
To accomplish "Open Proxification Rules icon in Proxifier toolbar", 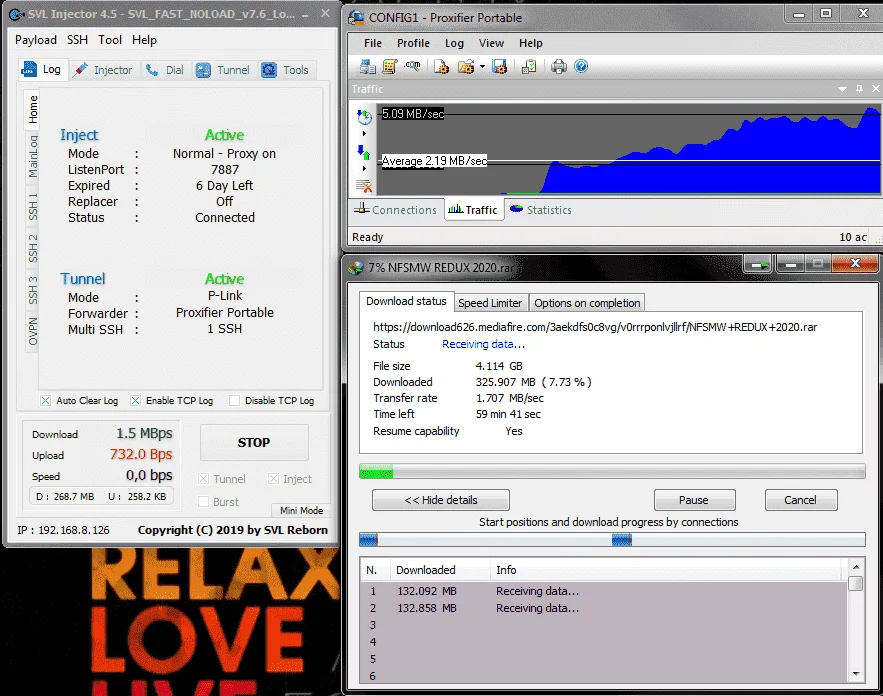I will tap(390, 66).
